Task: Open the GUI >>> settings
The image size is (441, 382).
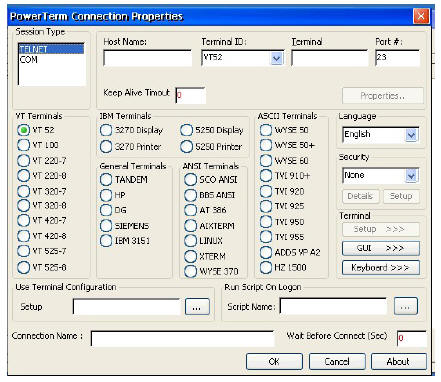Action: point(381,248)
